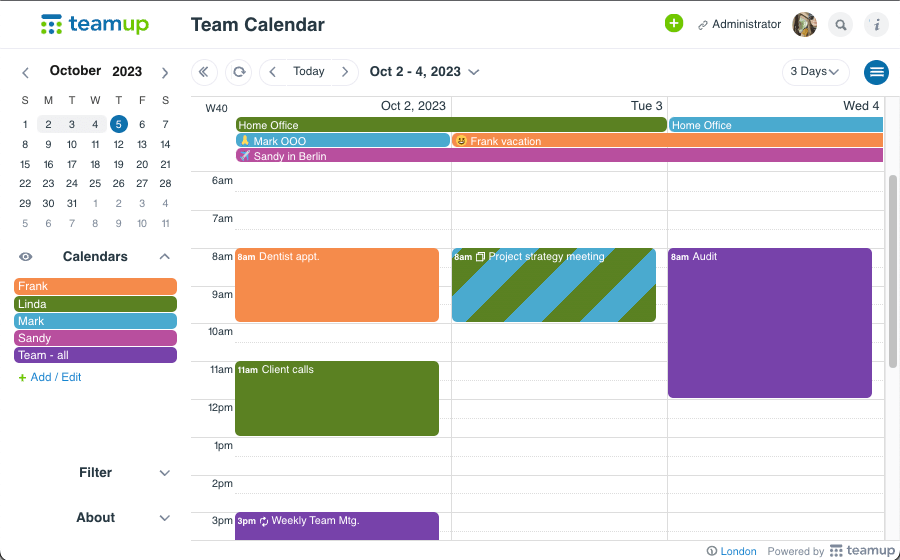
Task: Go to next date range arrow
Action: point(345,72)
